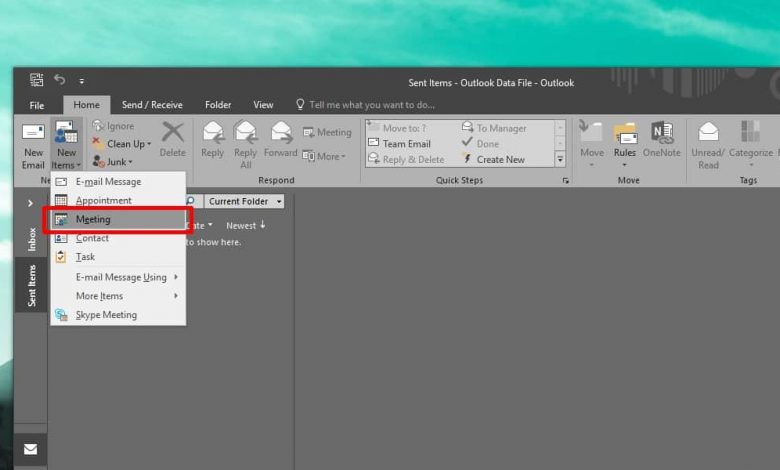This screenshot has width=780, height=470.
Task: Open the Inbox folder in sidebar
Action: pyautogui.click(x=32, y=240)
